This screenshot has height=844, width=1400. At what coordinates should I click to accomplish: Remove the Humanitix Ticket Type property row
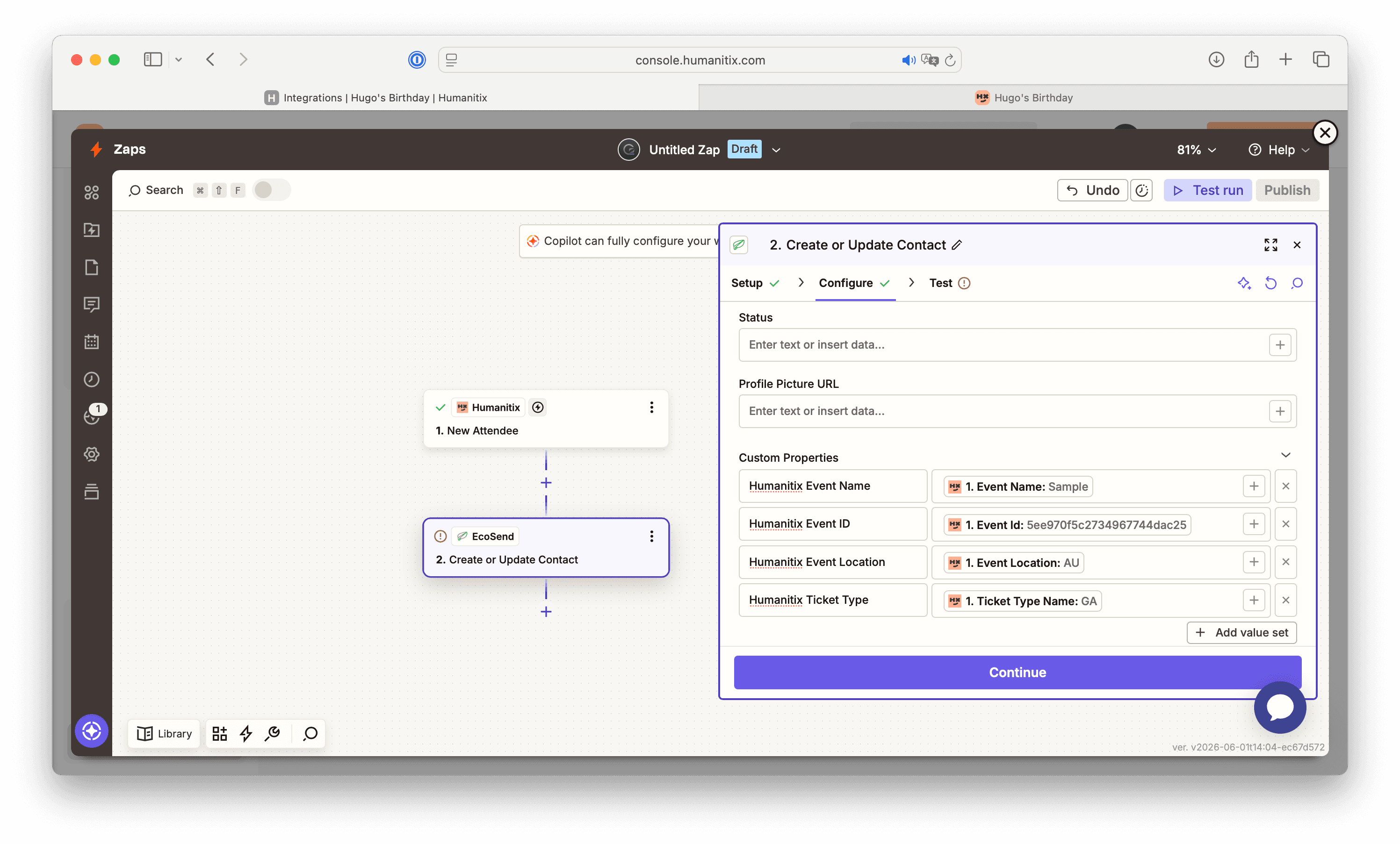[1285, 601]
